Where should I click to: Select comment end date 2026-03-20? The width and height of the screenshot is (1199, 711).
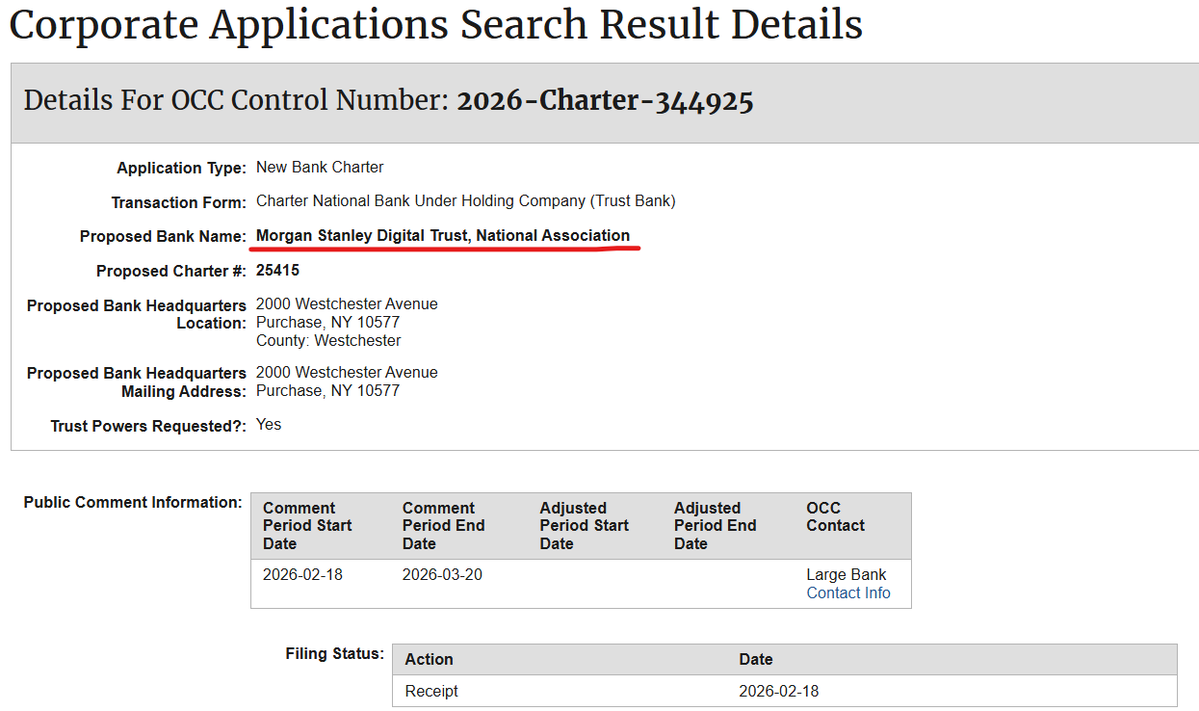[x=442, y=575]
